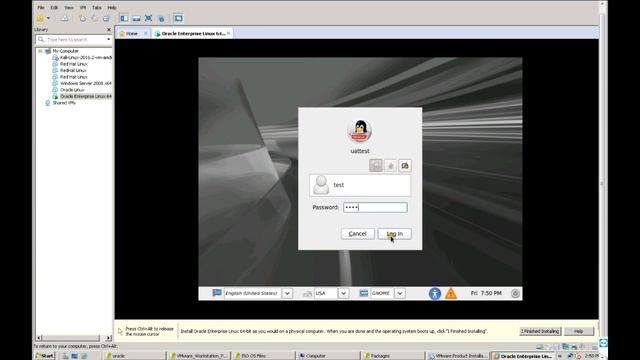Open the accessibility preferences icon

pos(435,293)
